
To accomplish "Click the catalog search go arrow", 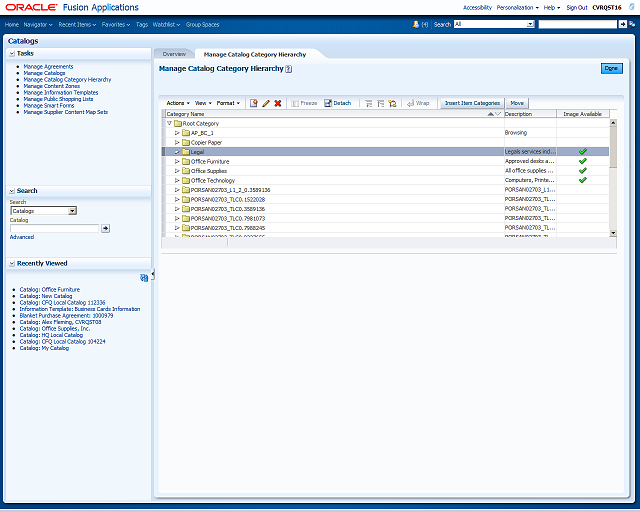I will (105, 228).
